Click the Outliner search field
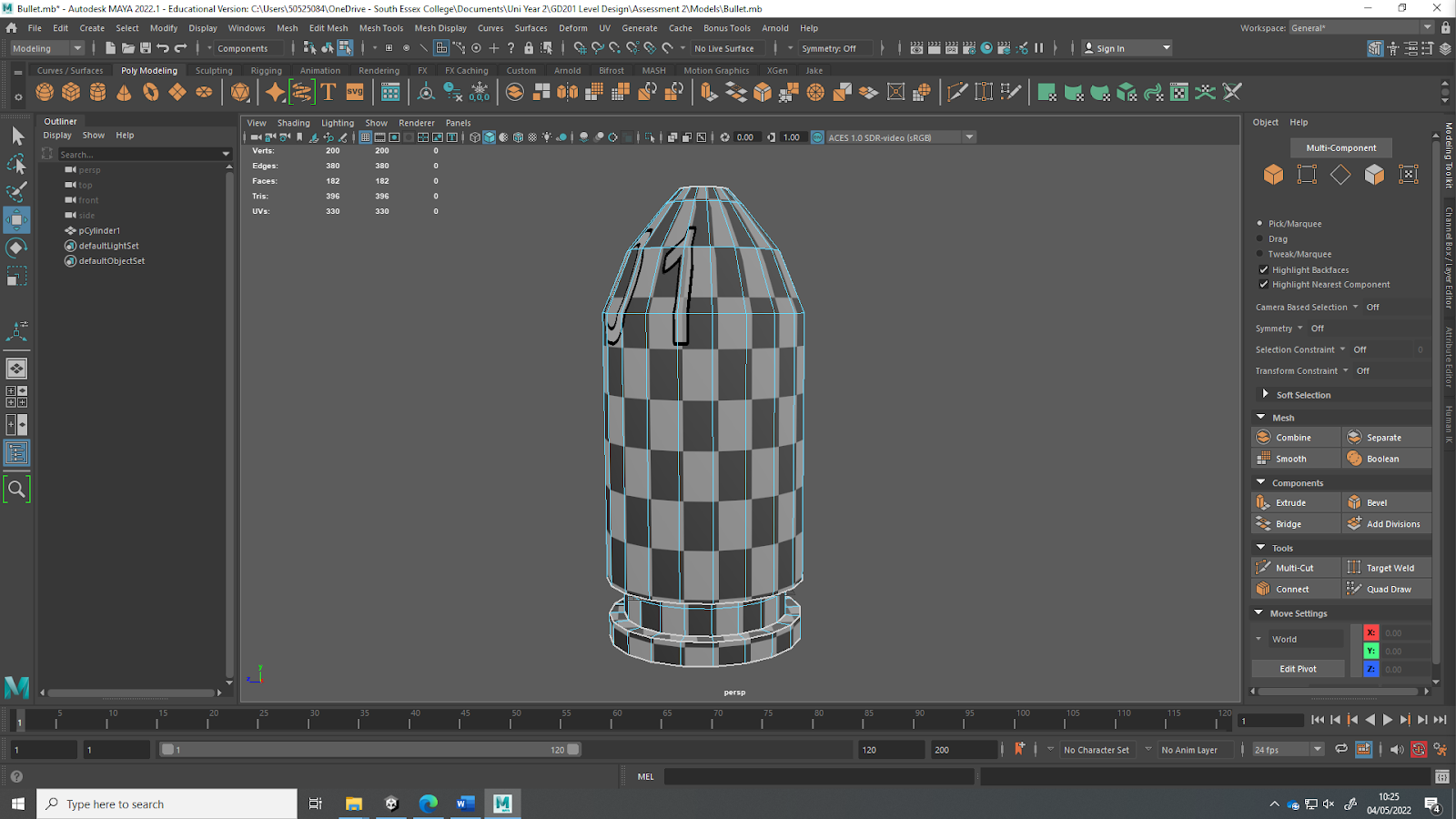Screen dimensions: 1456x819 (144, 154)
